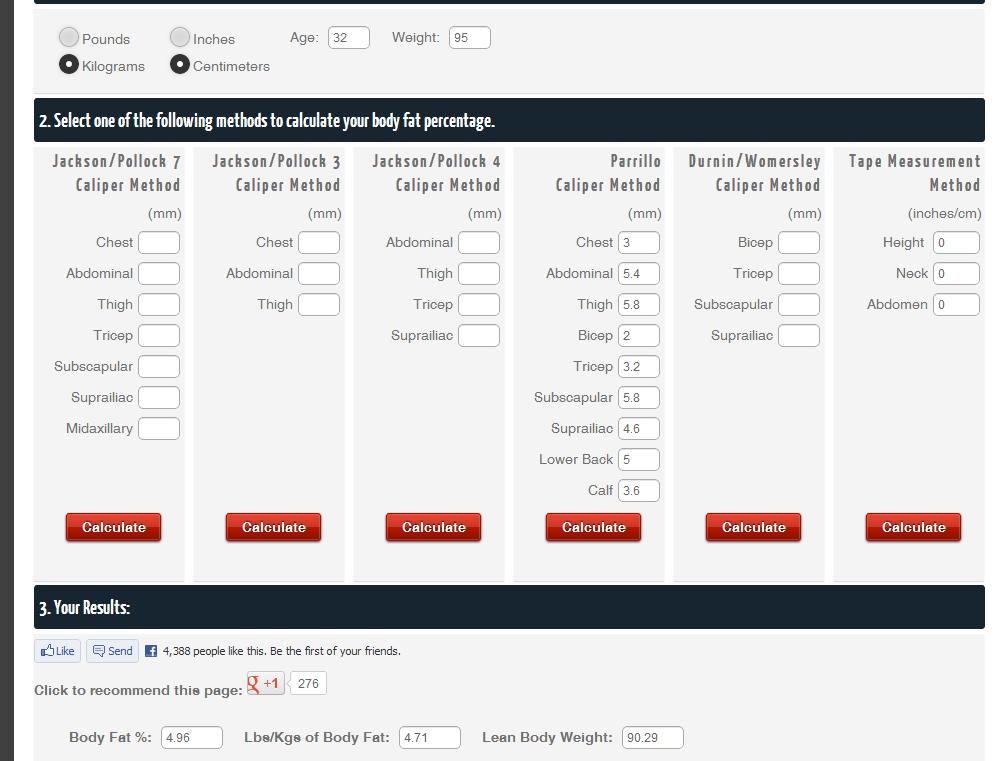
Task: Click the Weight input field
Action: click(x=470, y=38)
